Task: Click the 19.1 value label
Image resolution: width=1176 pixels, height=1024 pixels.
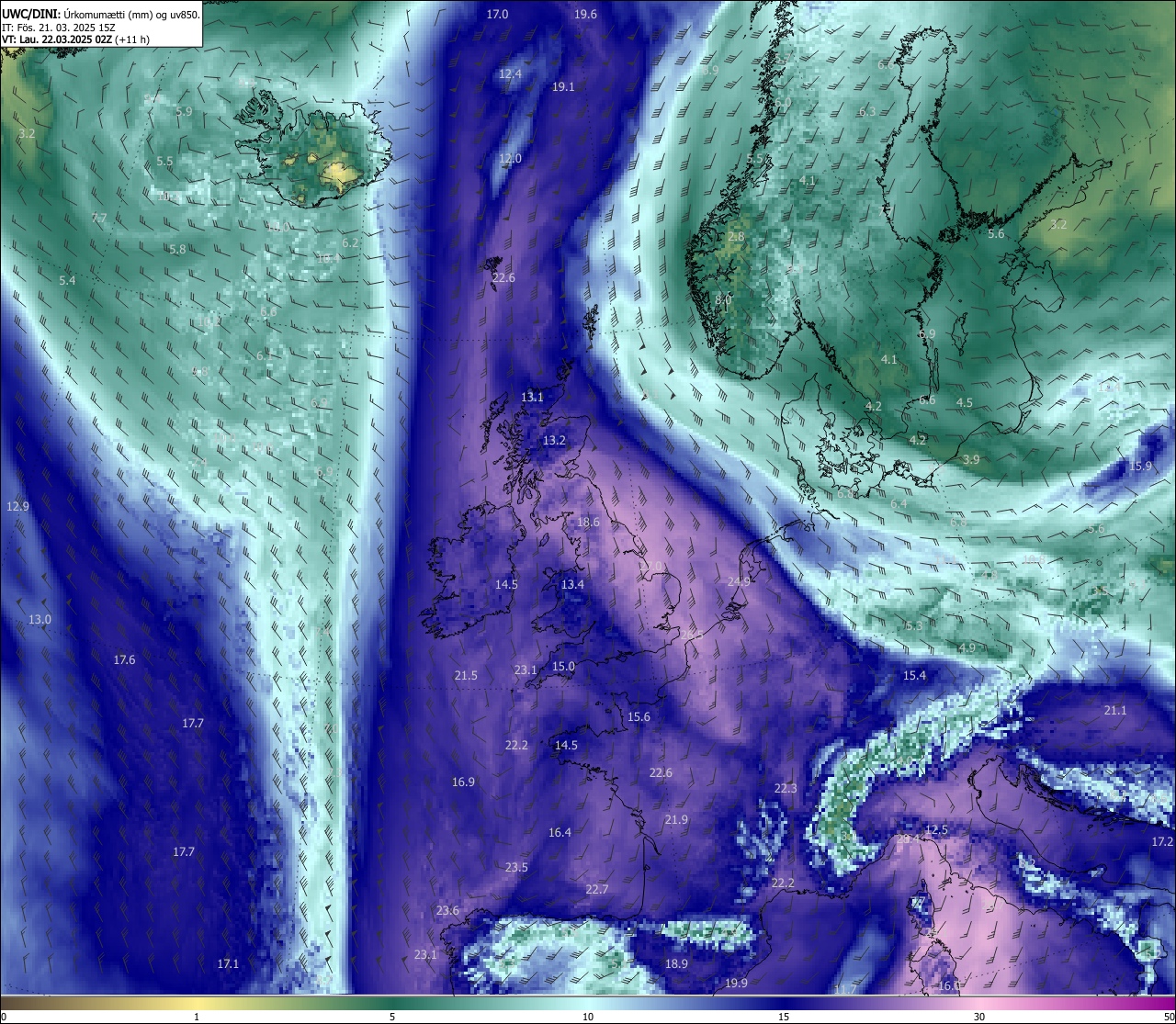Action: pos(563,87)
